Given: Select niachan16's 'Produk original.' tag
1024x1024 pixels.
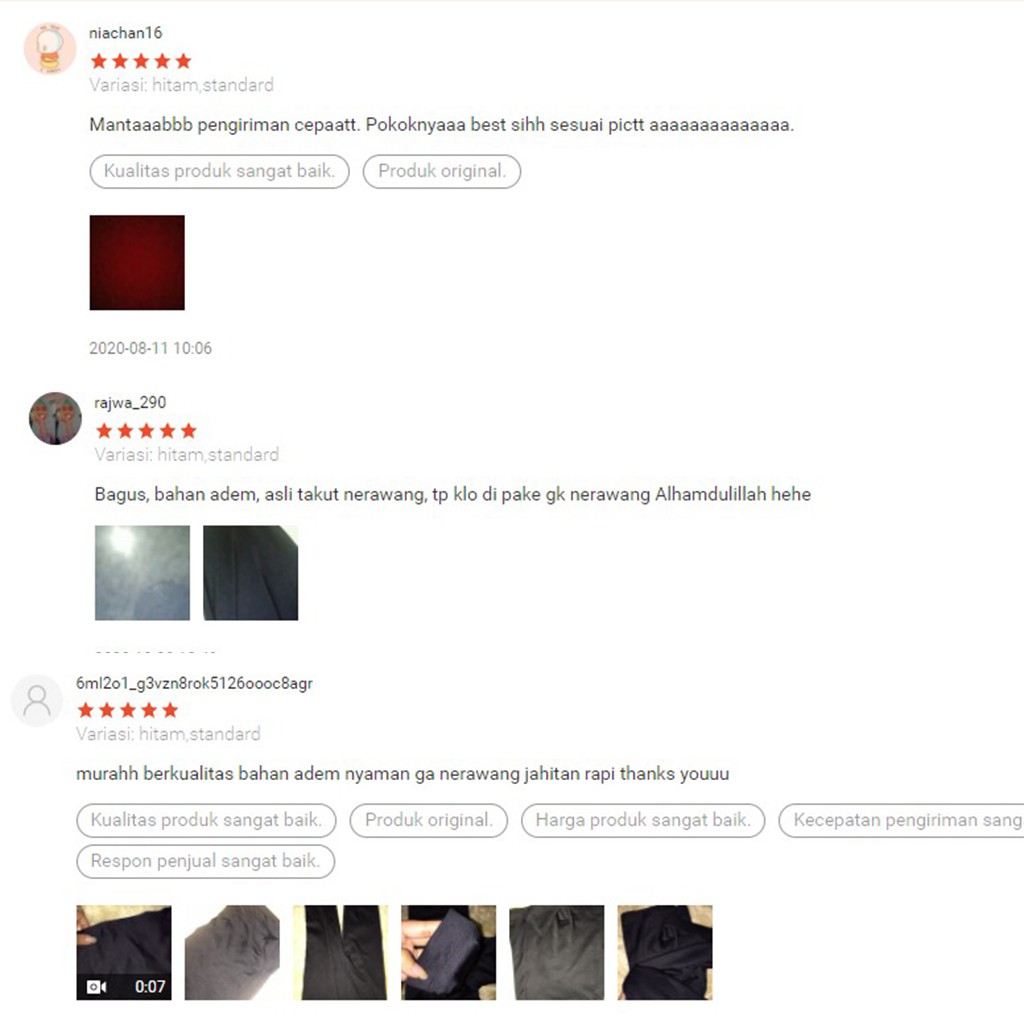Looking at the screenshot, I should click(442, 171).
